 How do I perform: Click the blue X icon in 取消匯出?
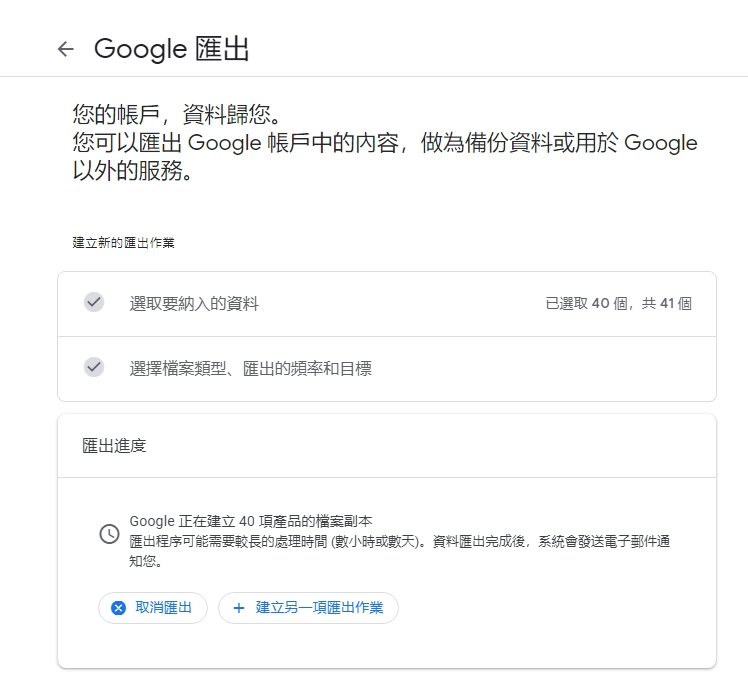click(x=118, y=608)
